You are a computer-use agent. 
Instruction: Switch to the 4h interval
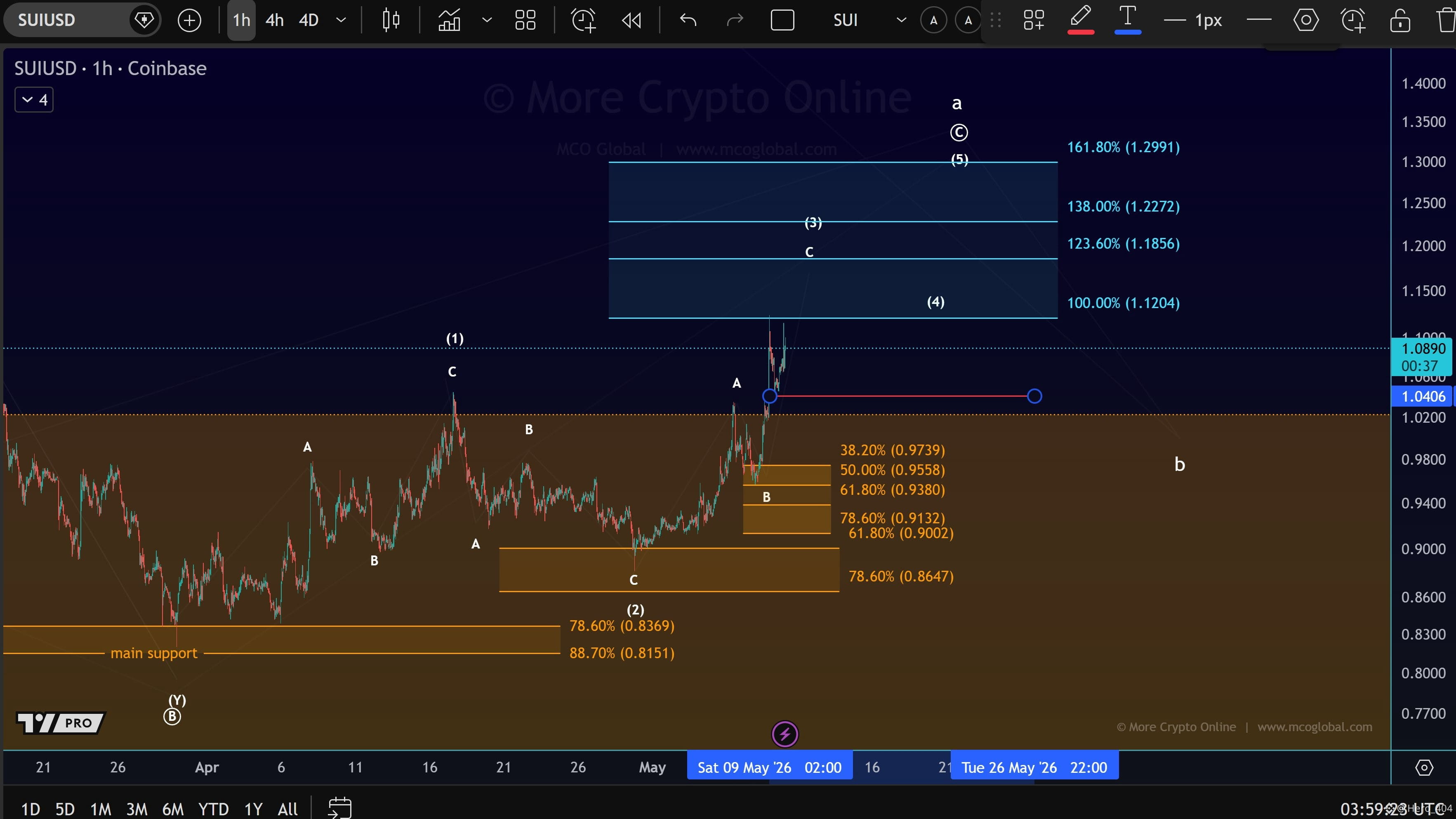(x=275, y=20)
